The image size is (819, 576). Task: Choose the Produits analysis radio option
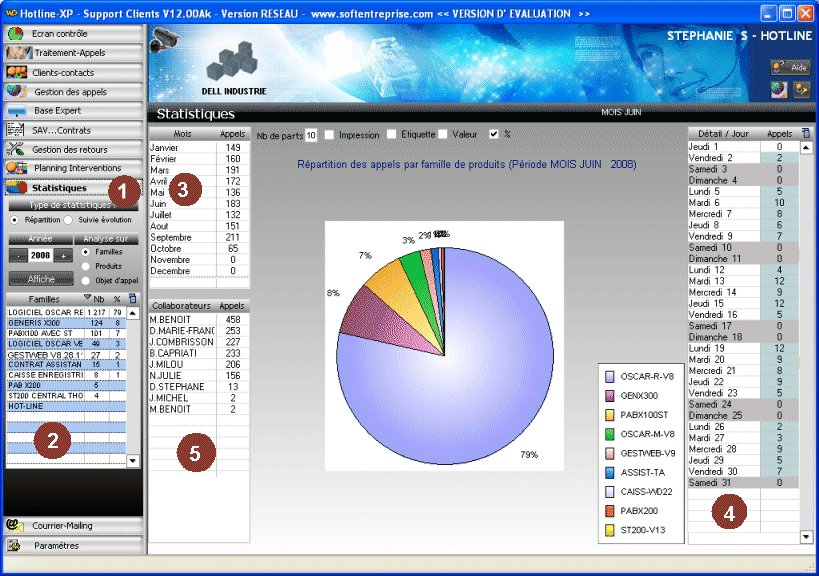[86, 266]
